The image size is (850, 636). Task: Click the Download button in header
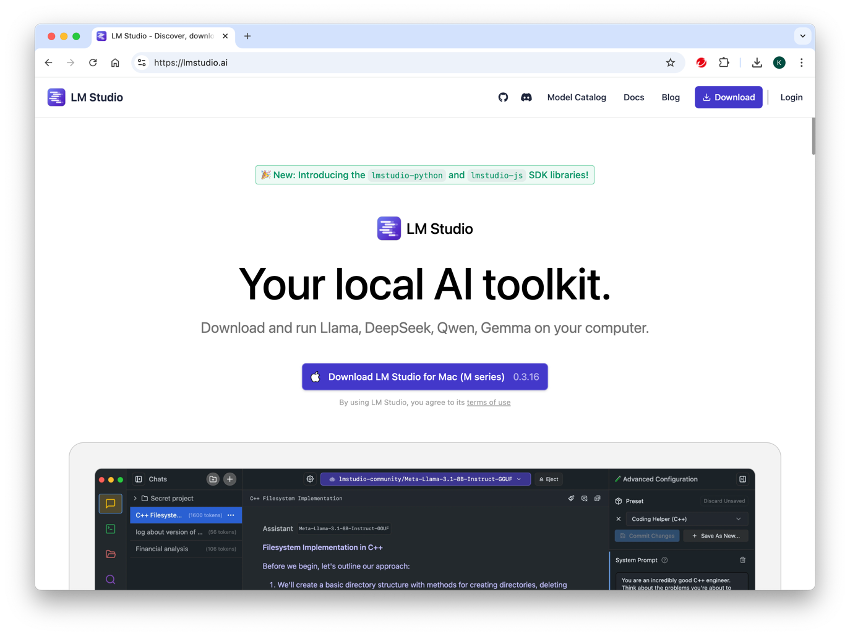click(729, 98)
